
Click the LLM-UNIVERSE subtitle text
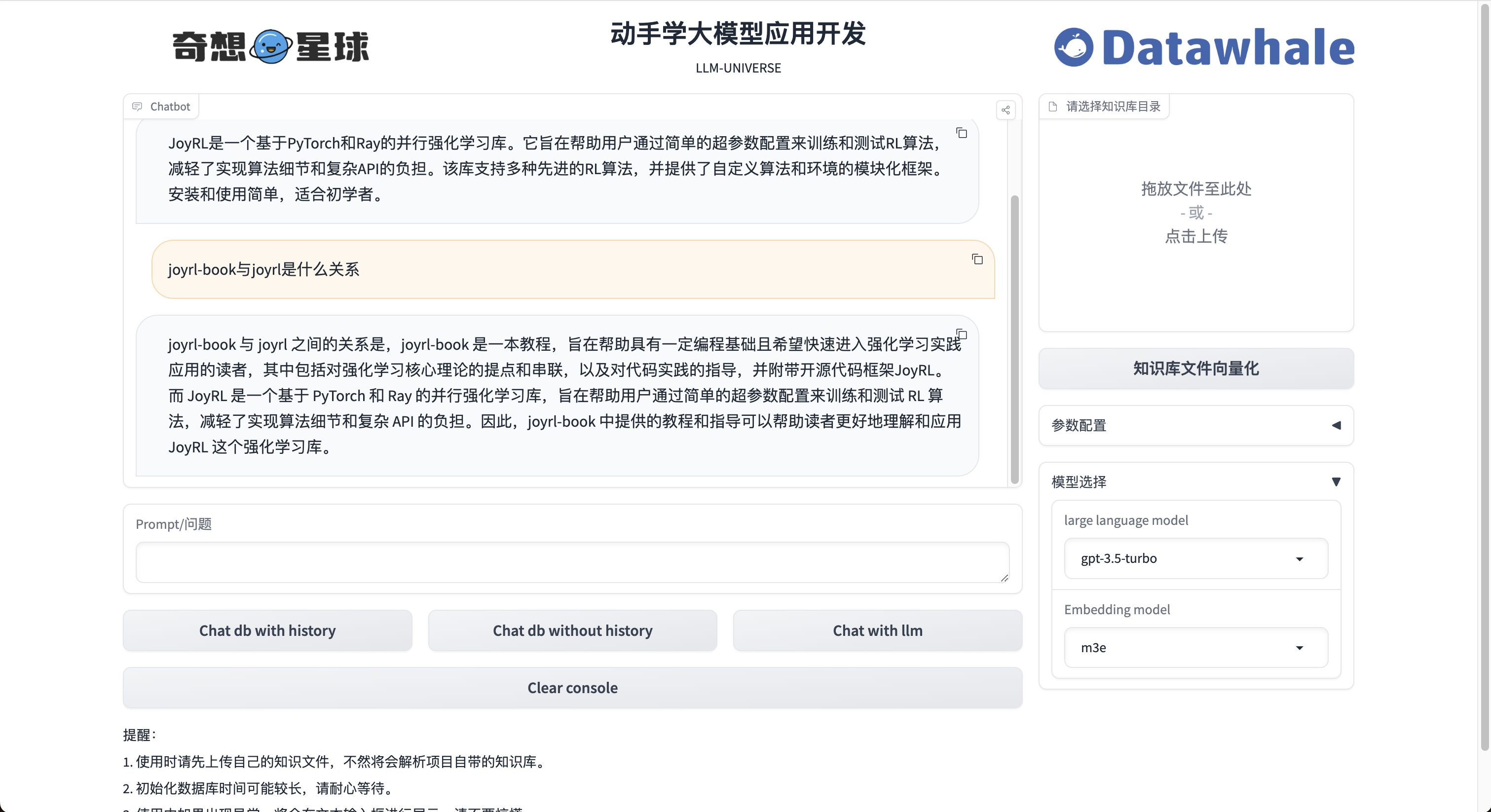[x=738, y=68]
